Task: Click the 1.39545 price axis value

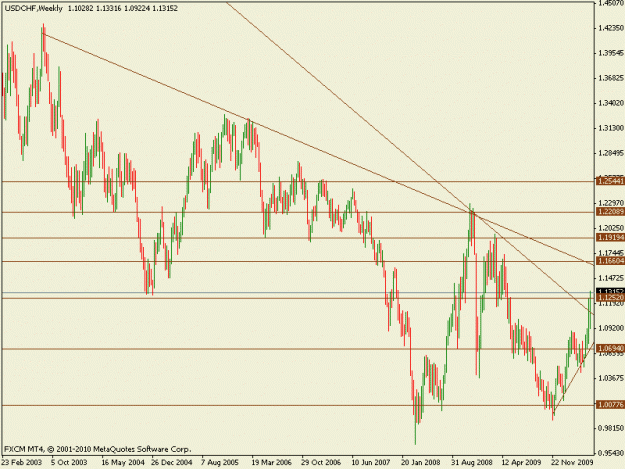Action: [x=611, y=53]
